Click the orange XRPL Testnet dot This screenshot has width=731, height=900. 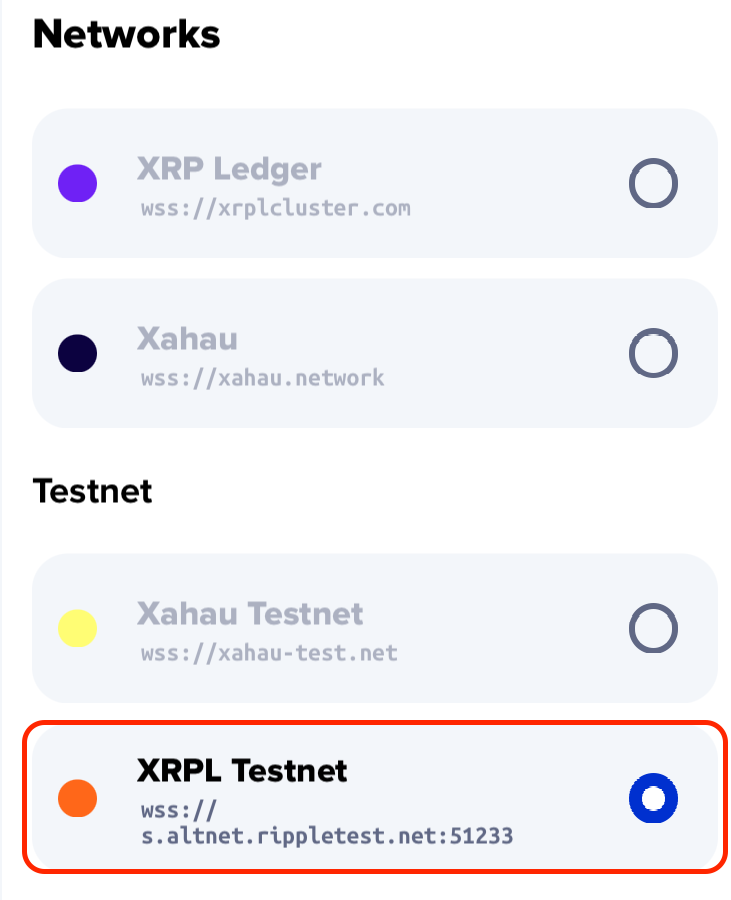click(77, 798)
